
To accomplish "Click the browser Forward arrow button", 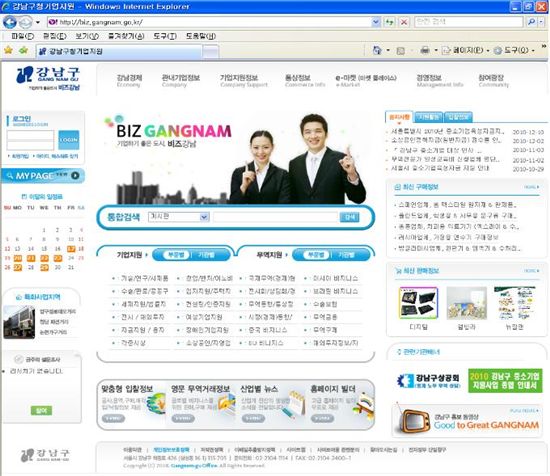I will click(26, 22).
